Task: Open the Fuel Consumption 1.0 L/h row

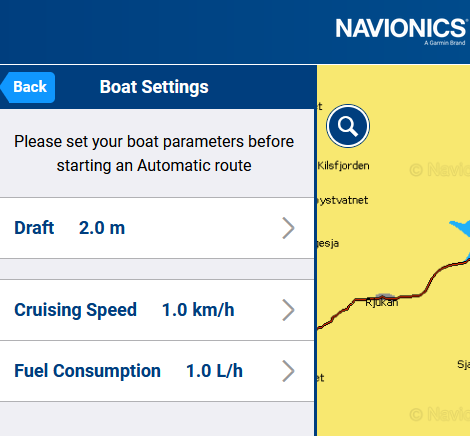Action: (157, 371)
